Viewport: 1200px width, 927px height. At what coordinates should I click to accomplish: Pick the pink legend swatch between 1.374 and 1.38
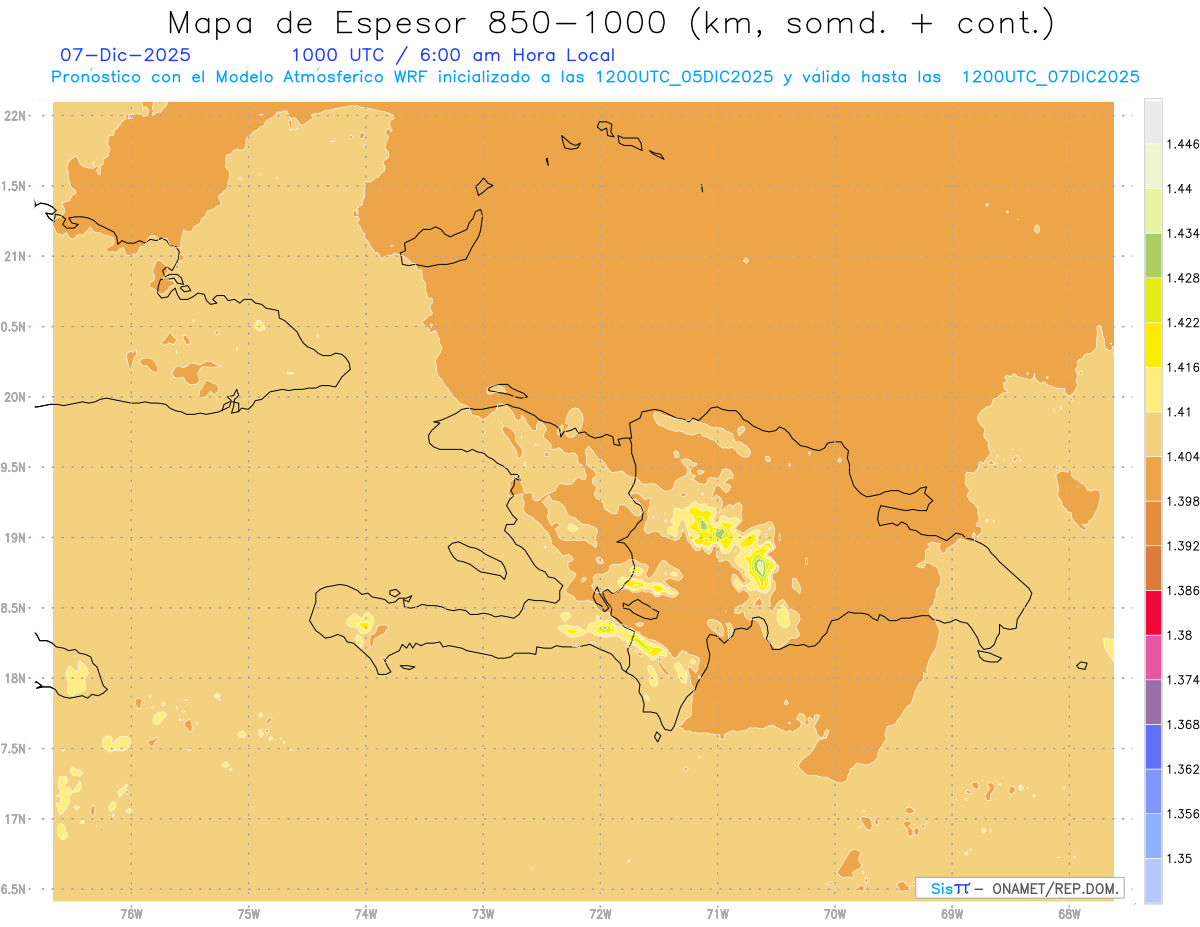click(1153, 657)
